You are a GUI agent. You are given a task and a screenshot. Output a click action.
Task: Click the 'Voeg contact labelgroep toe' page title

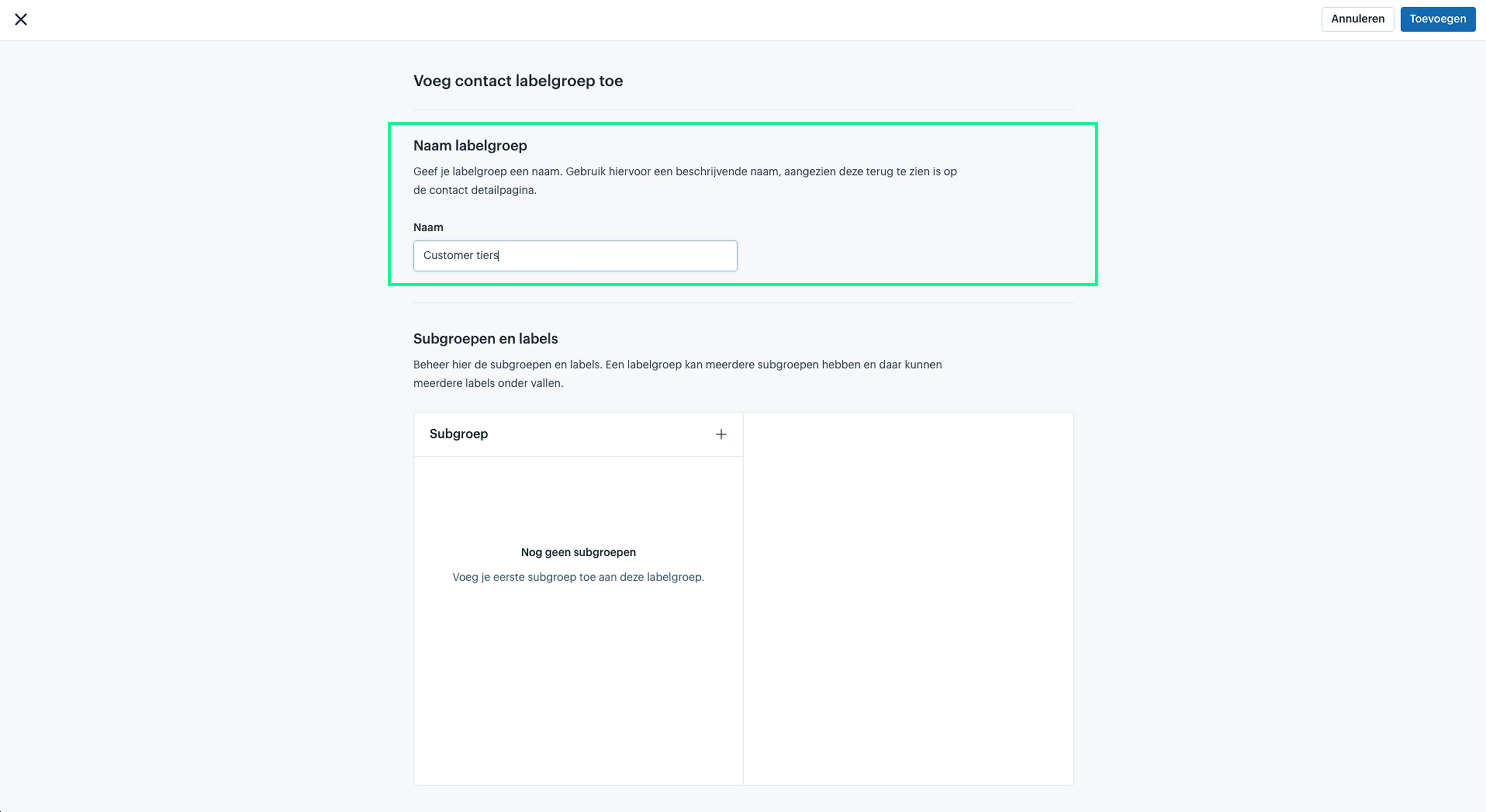point(518,81)
